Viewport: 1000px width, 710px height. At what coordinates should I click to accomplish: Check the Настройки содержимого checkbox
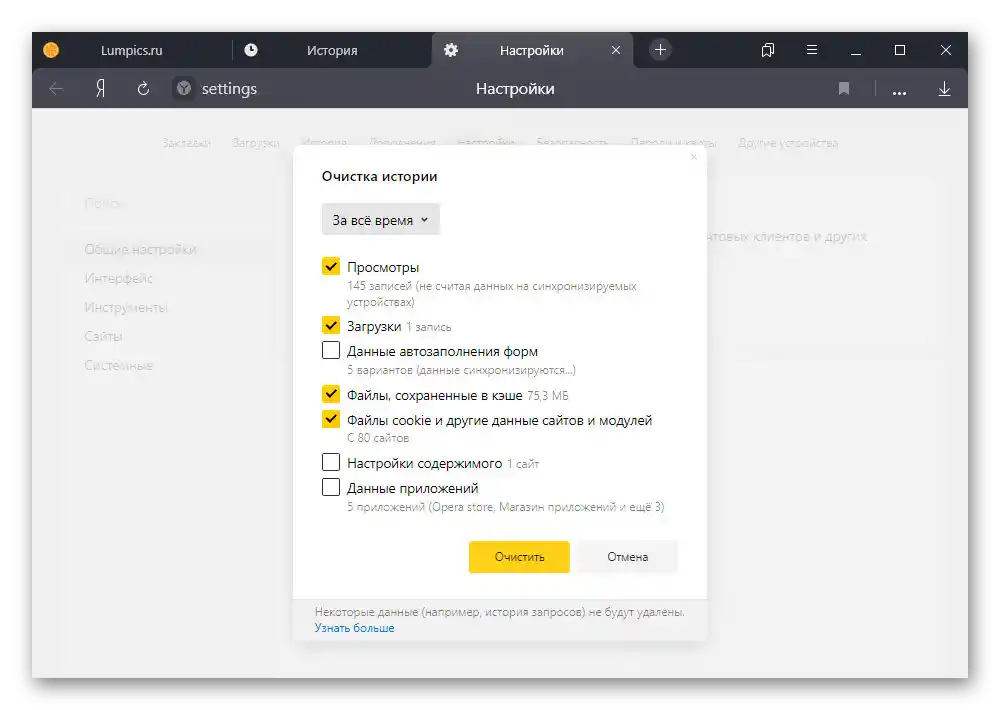pos(331,462)
